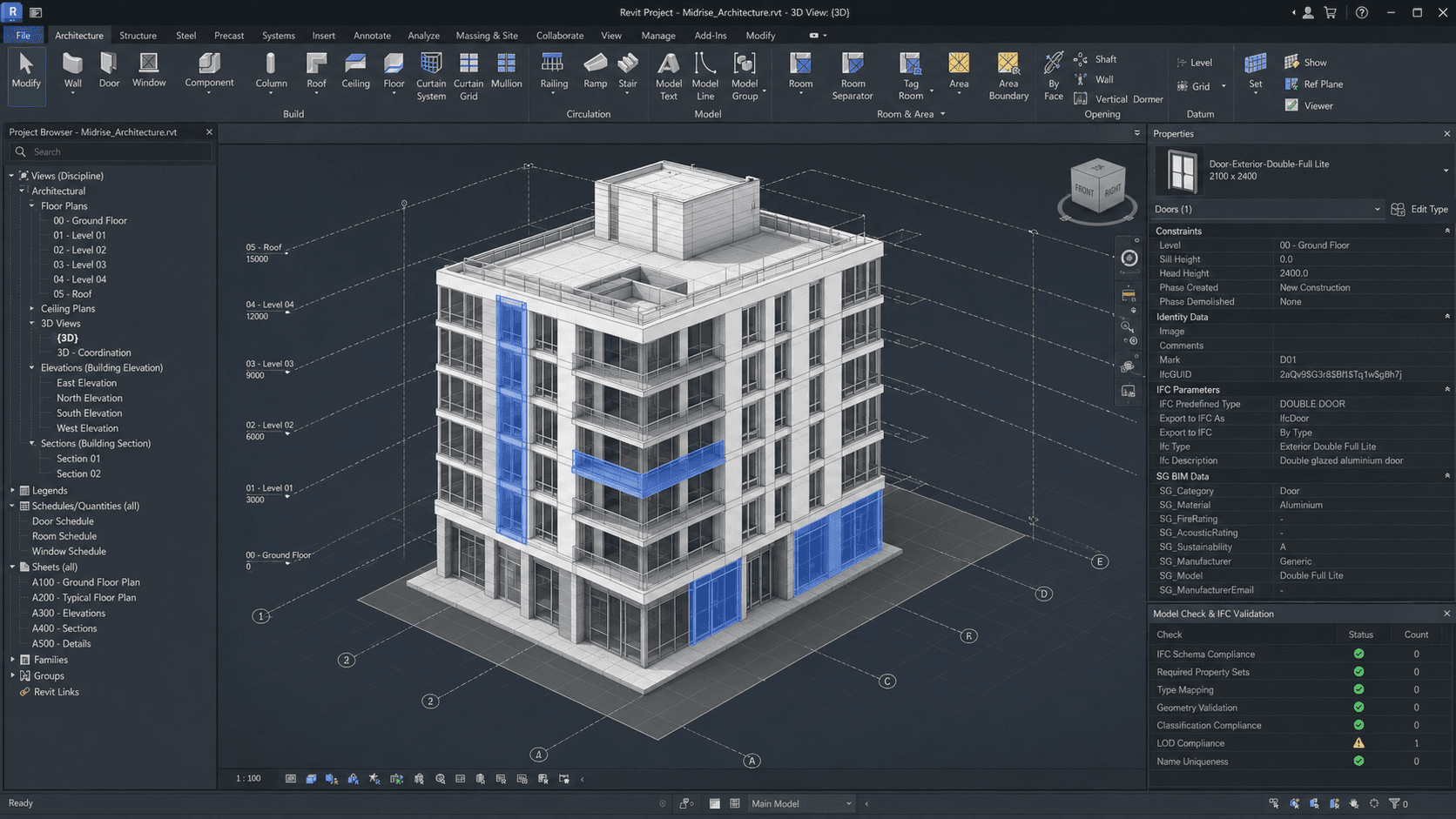Select the Ceiling tool
Image resolution: width=1456 pixels, height=819 pixels.
(x=355, y=70)
